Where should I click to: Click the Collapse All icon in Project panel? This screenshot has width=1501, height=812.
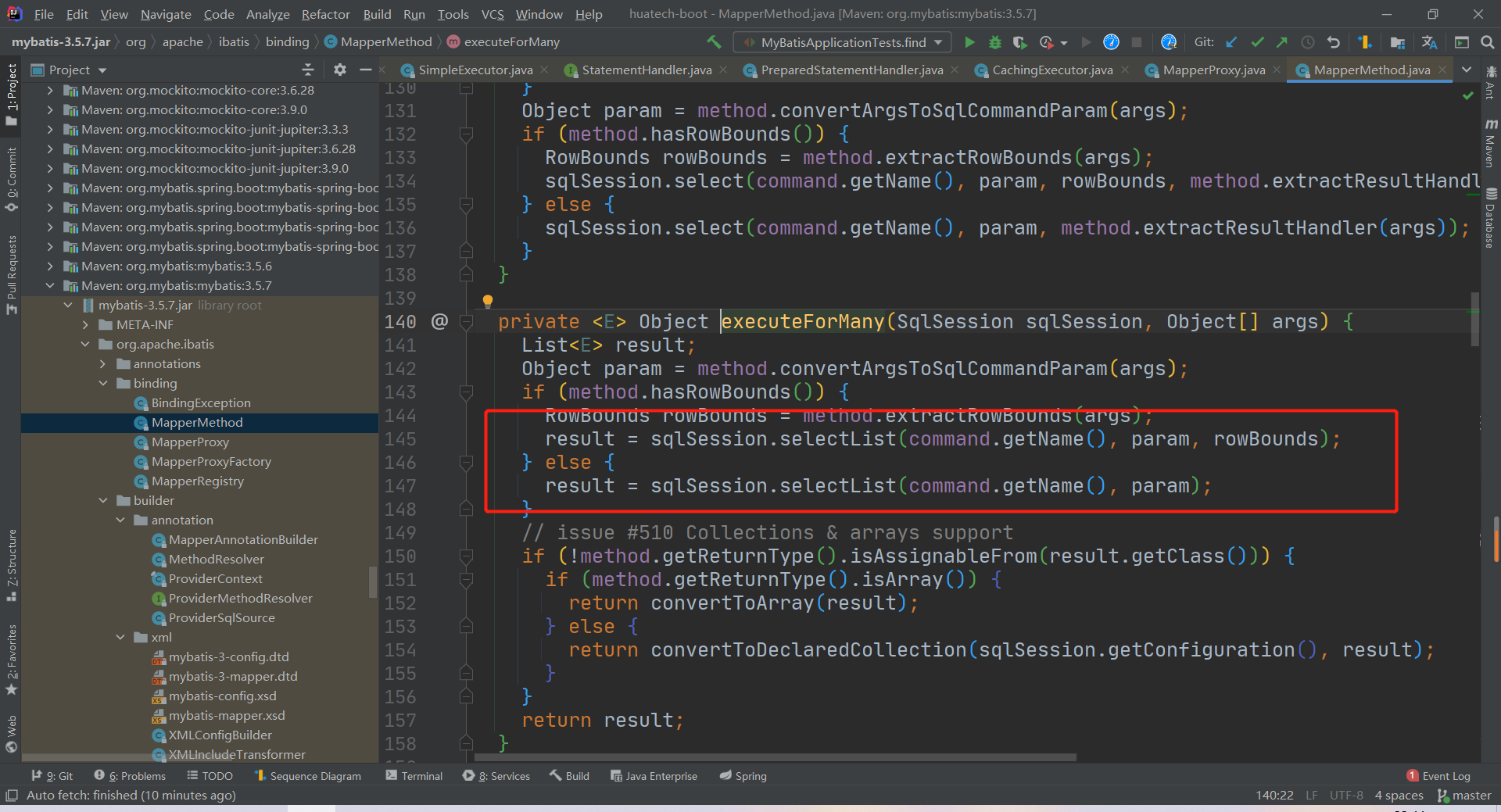pyautogui.click(x=308, y=70)
